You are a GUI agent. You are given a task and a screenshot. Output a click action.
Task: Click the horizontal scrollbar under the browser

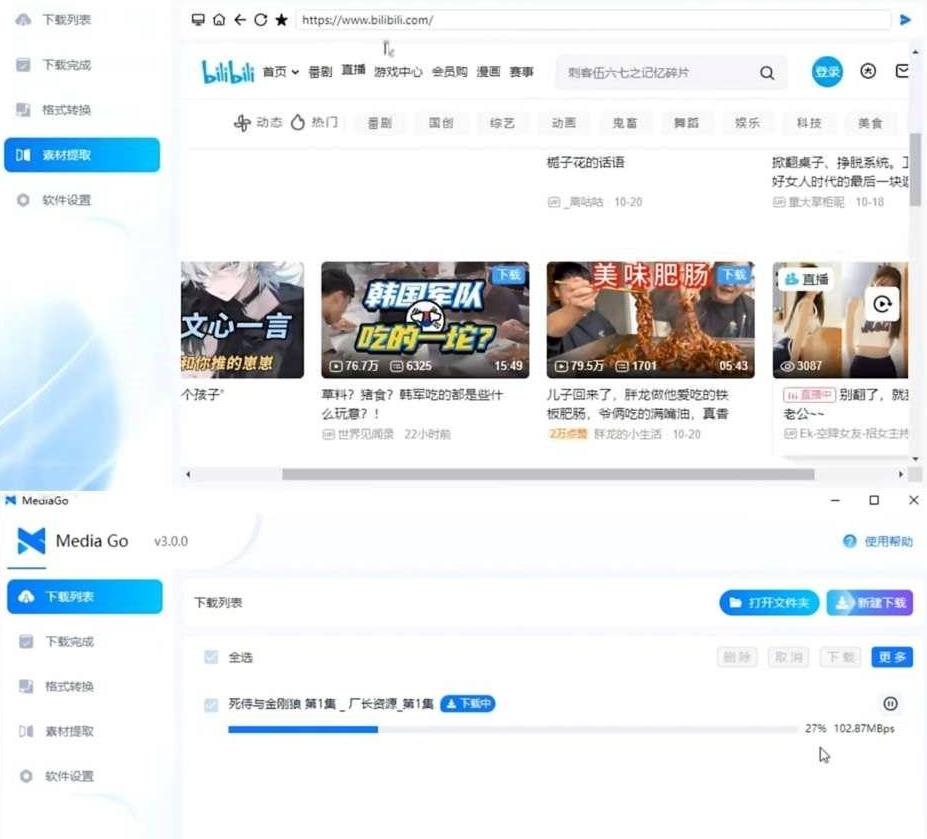click(x=548, y=474)
